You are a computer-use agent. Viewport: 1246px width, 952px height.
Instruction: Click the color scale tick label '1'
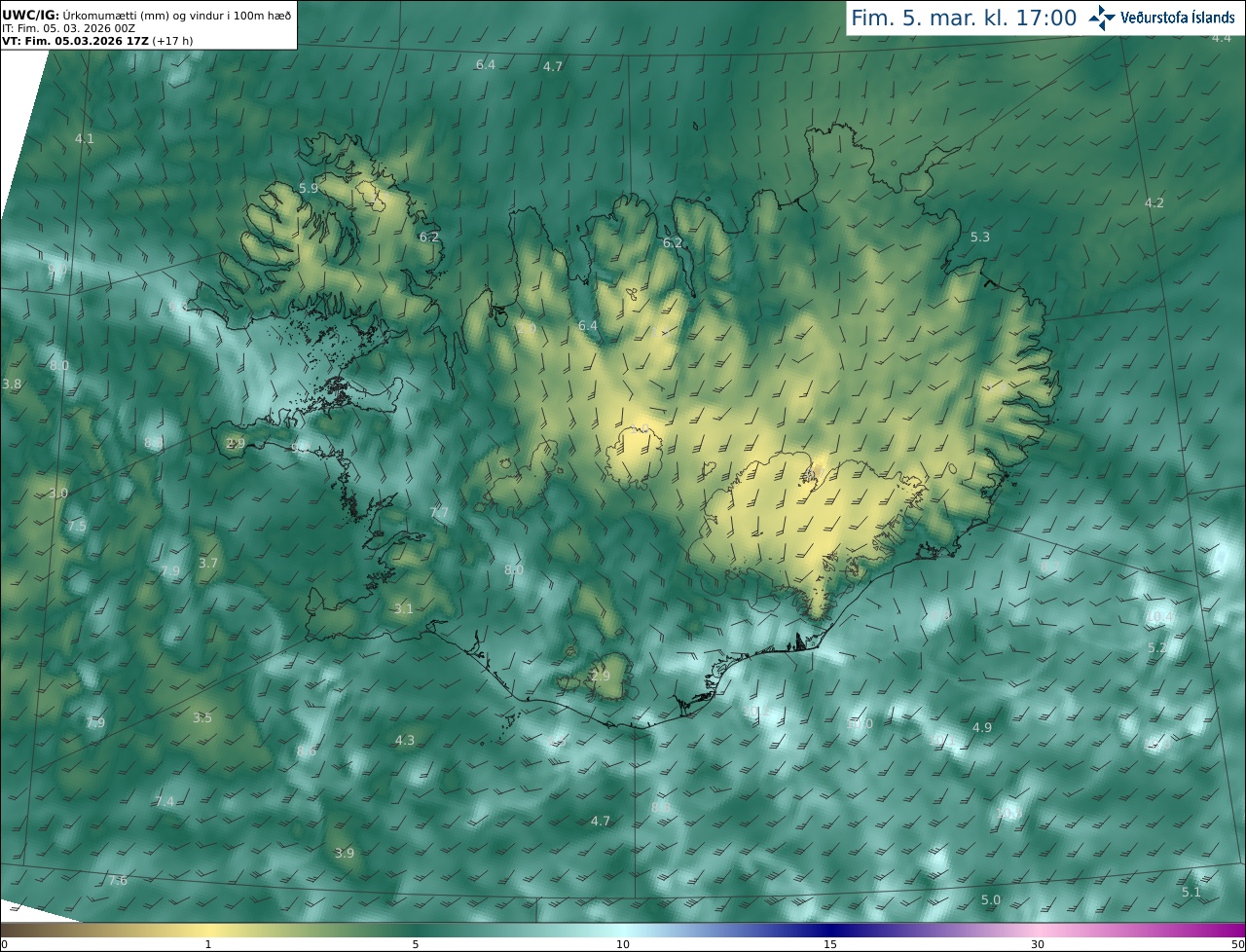pos(208,944)
